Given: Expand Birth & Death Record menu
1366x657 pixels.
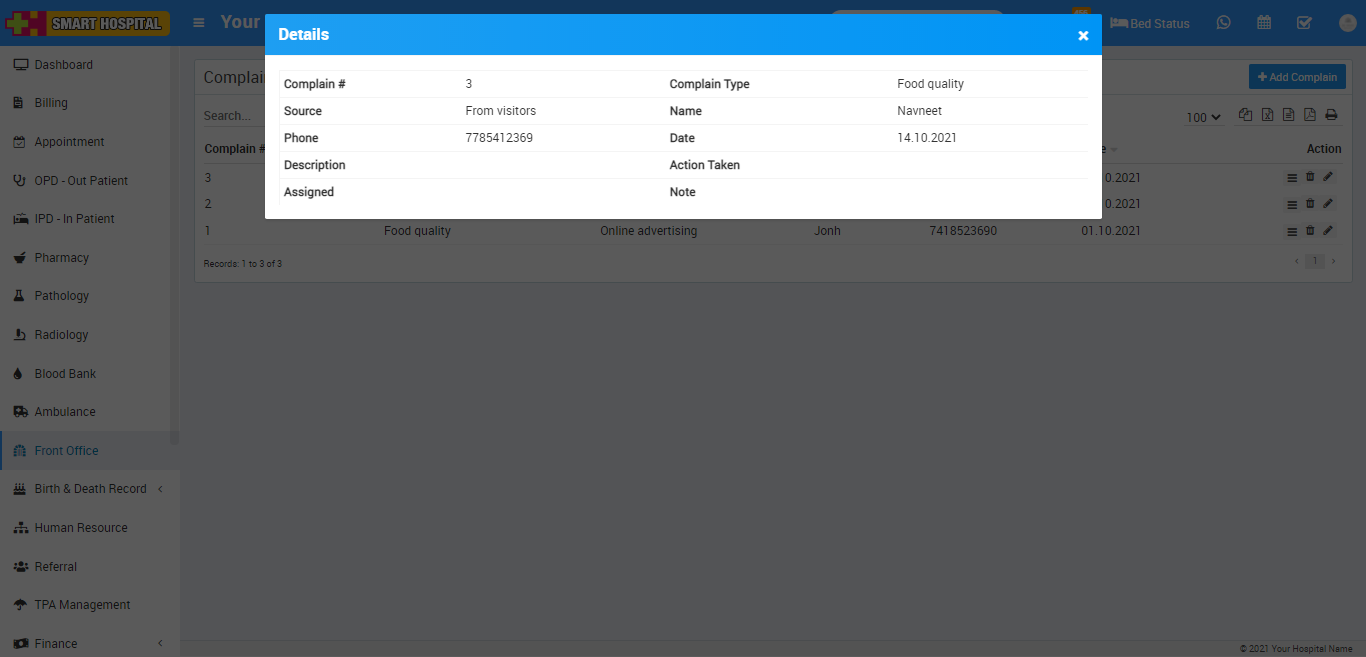Looking at the screenshot, I should pyautogui.click(x=90, y=489).
